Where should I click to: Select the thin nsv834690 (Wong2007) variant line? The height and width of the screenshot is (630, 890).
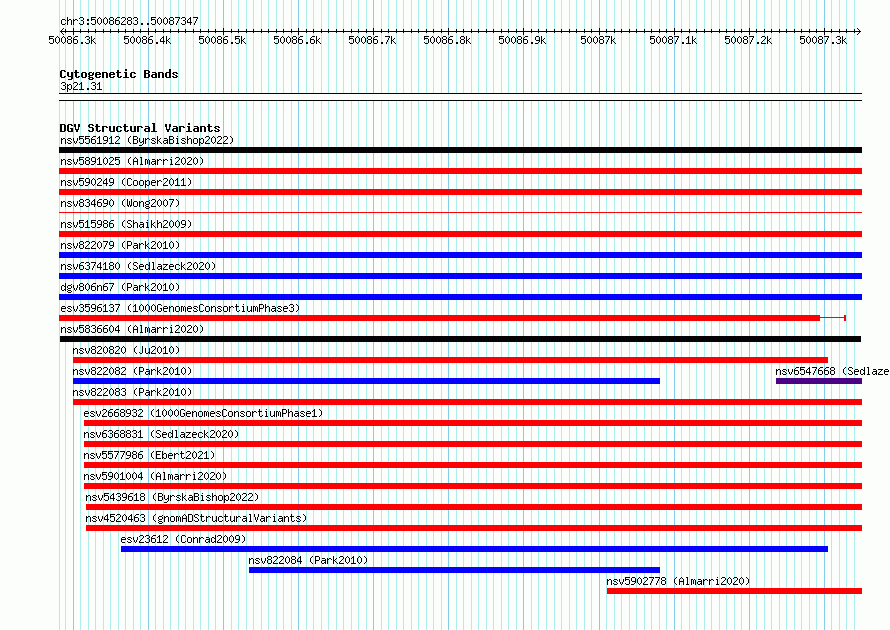(460, 213)
